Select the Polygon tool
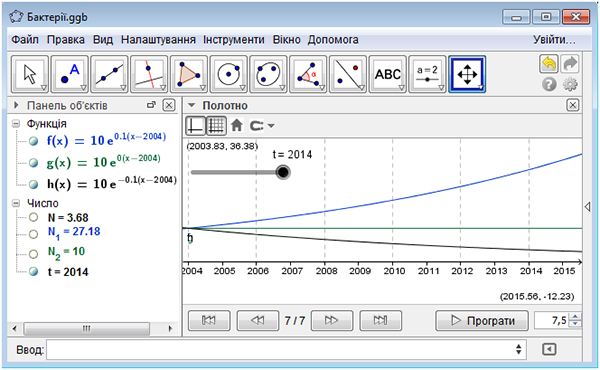Screen dimensions: 600x370 click(189, 74)
